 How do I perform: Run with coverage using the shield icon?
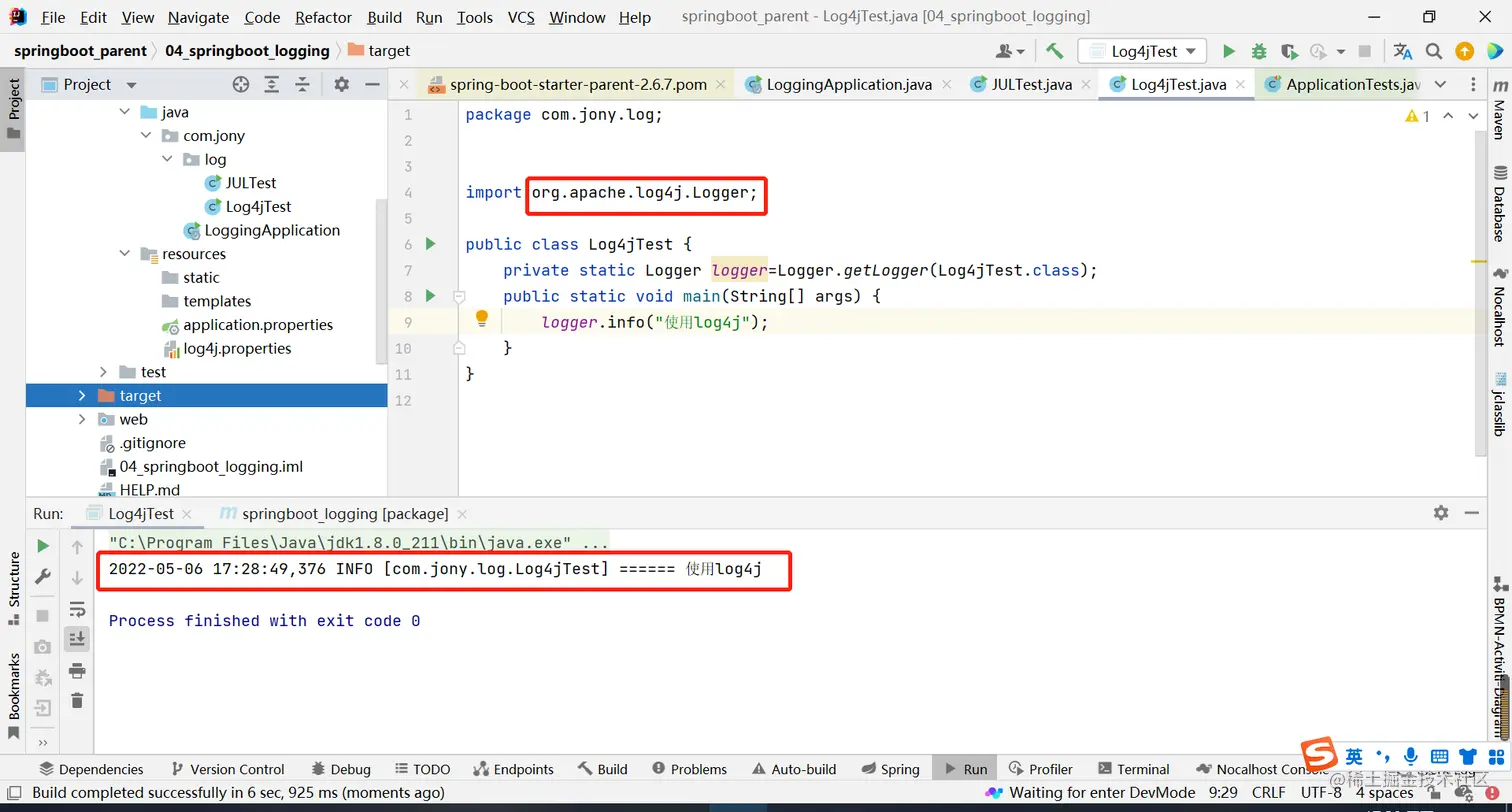click(x=1289, y=51)
